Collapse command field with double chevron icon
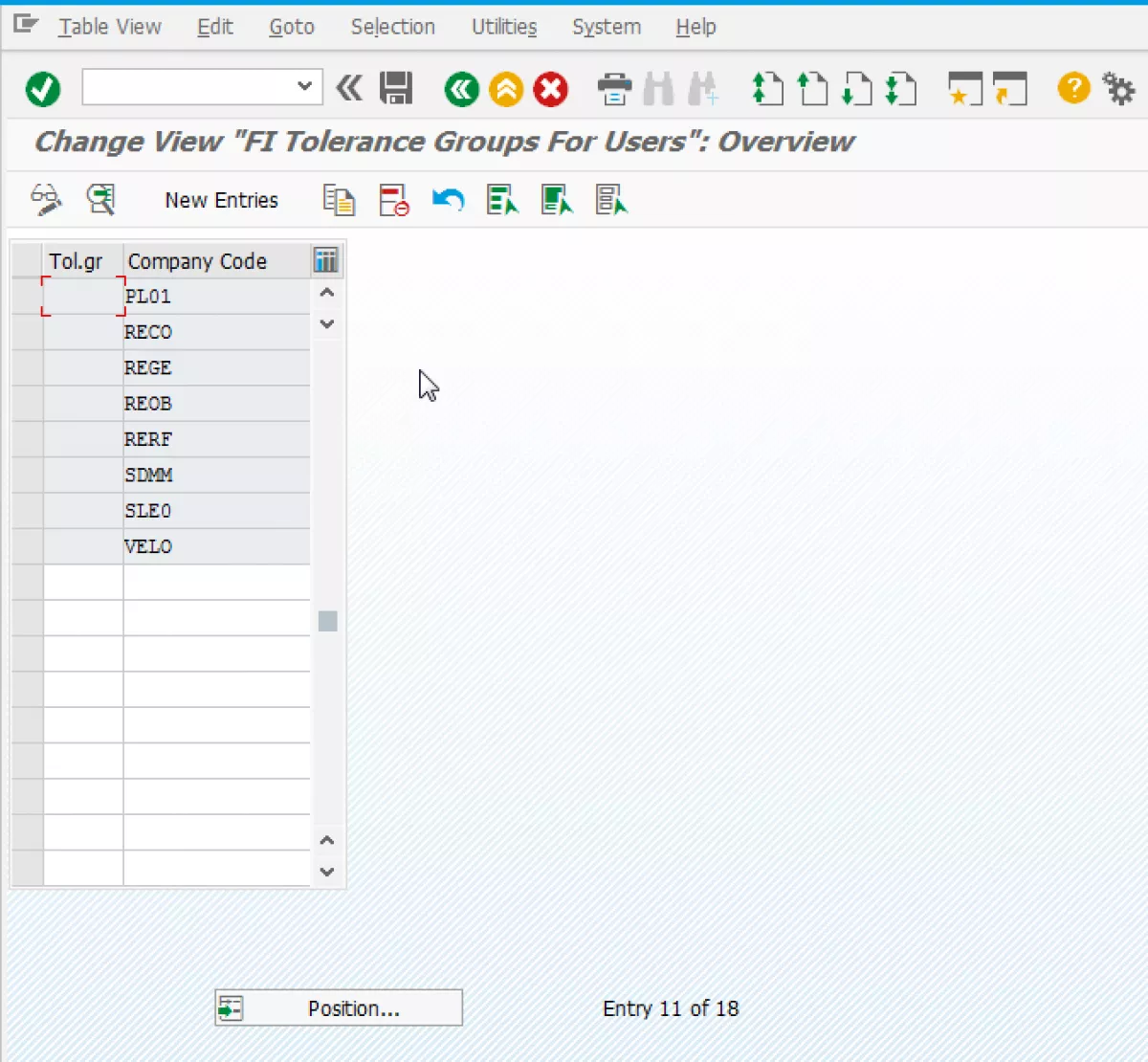This screenshot has height=1062, width=1148. tap(349, 88)
